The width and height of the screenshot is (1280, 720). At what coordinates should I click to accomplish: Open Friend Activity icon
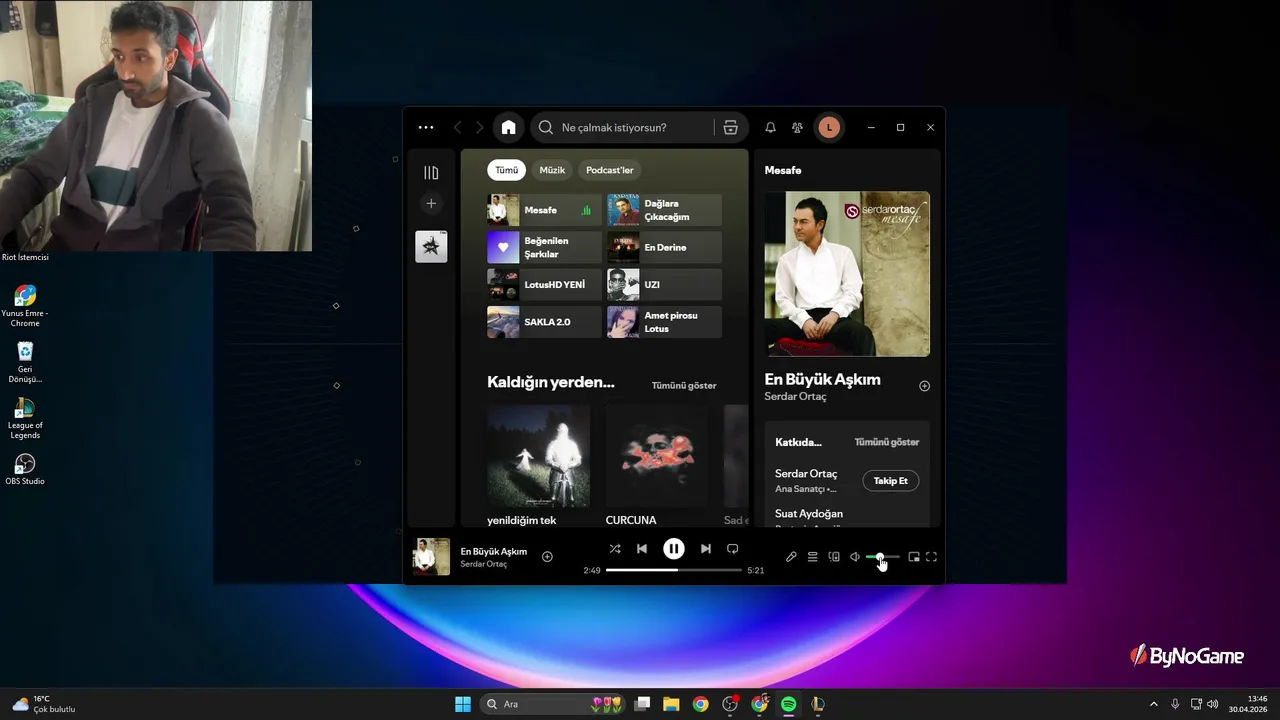click(797, 127)
